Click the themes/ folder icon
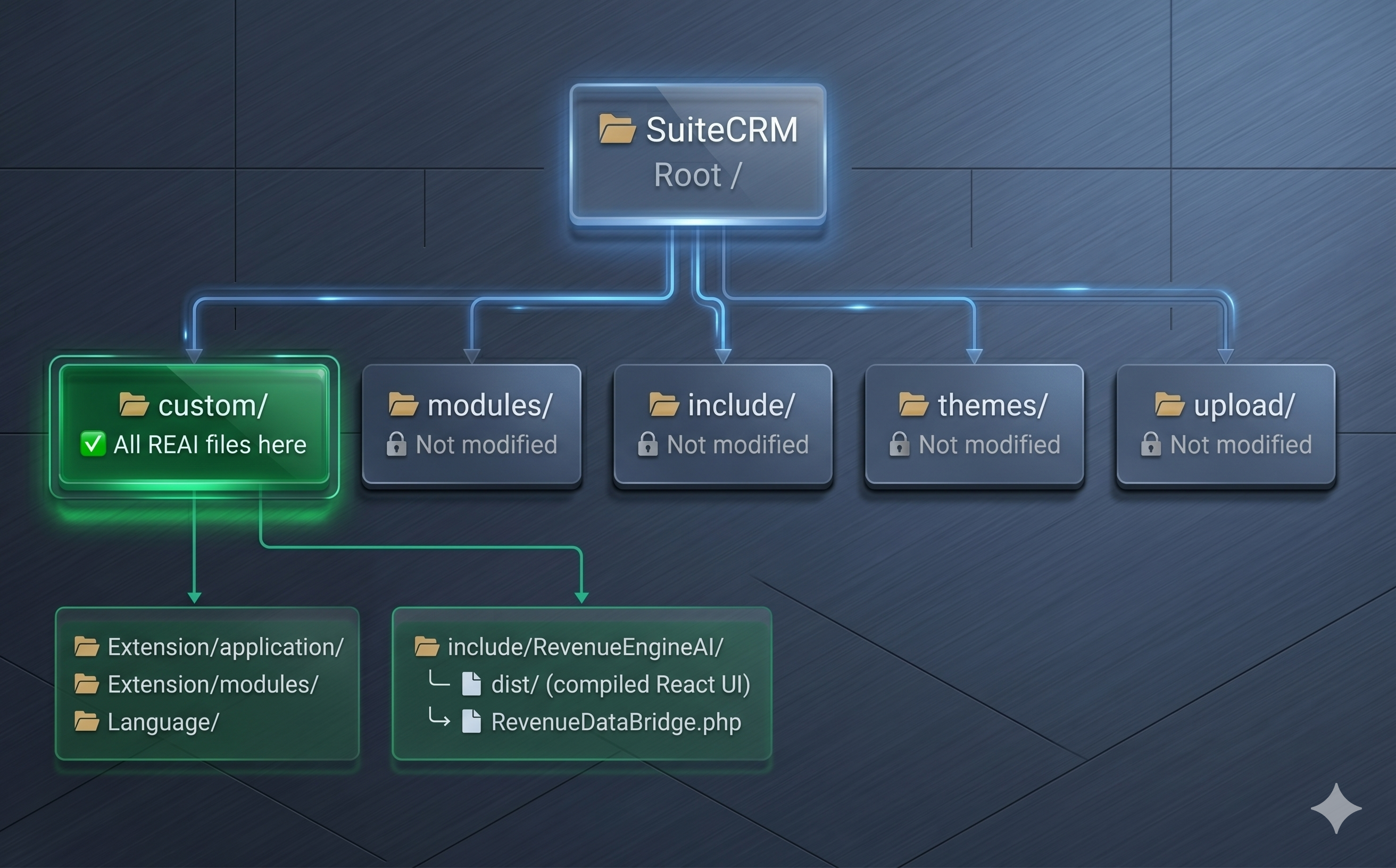Image resolution: width=1396 pixels, height=868 pixels. point(913,404)
